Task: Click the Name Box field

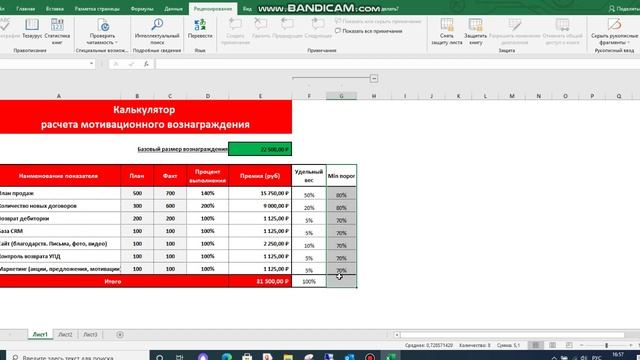Action: pos(43,64)
